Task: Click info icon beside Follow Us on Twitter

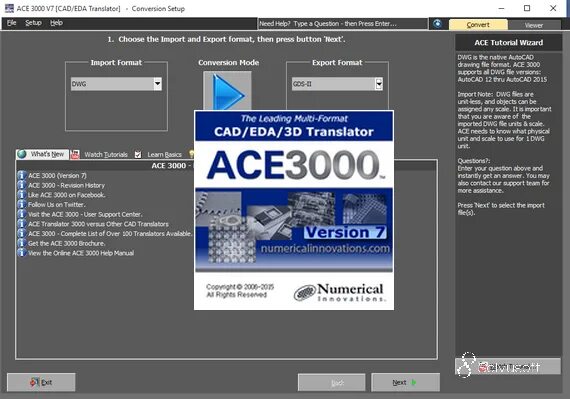Action: [21, 204]
